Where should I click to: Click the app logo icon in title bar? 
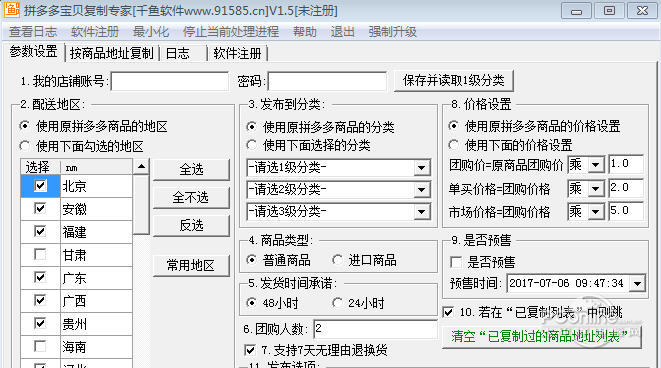pos(11,10)
